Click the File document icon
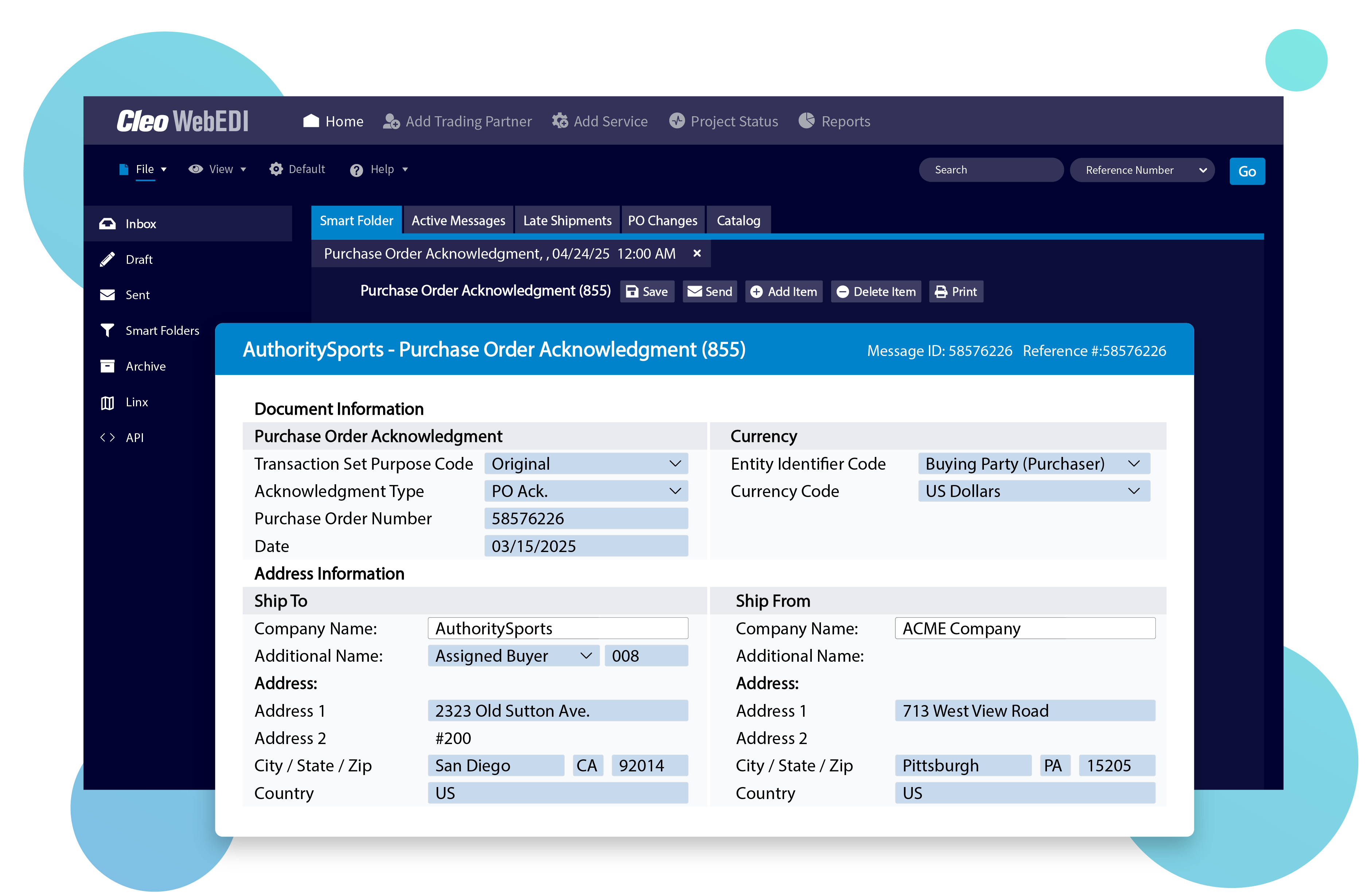Image resolution: width=1367 pixels, height=896 pixels. click(124, 169)
